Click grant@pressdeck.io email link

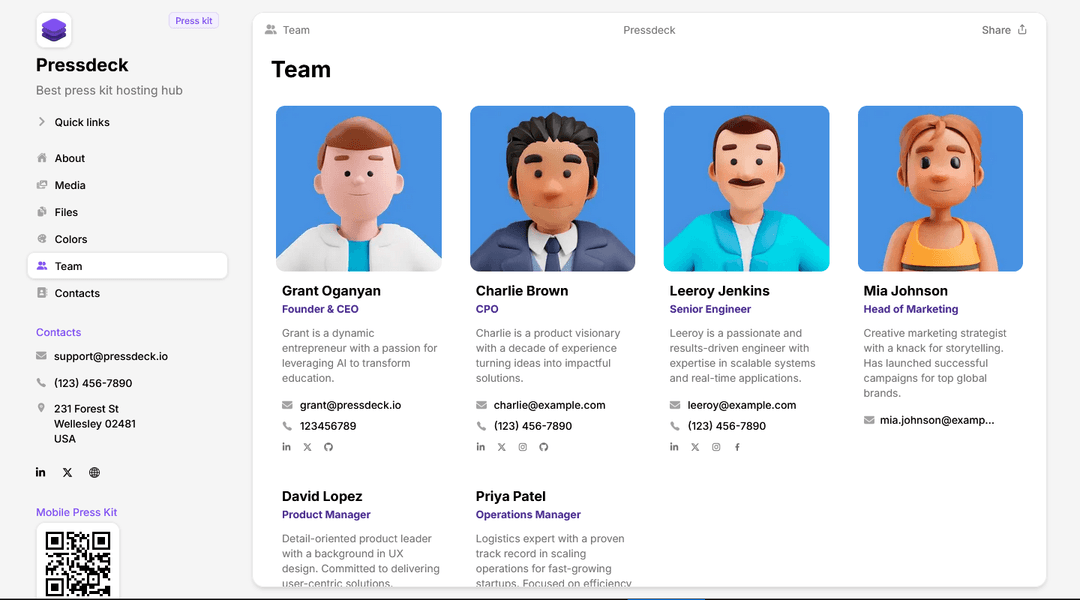[350, 405]
